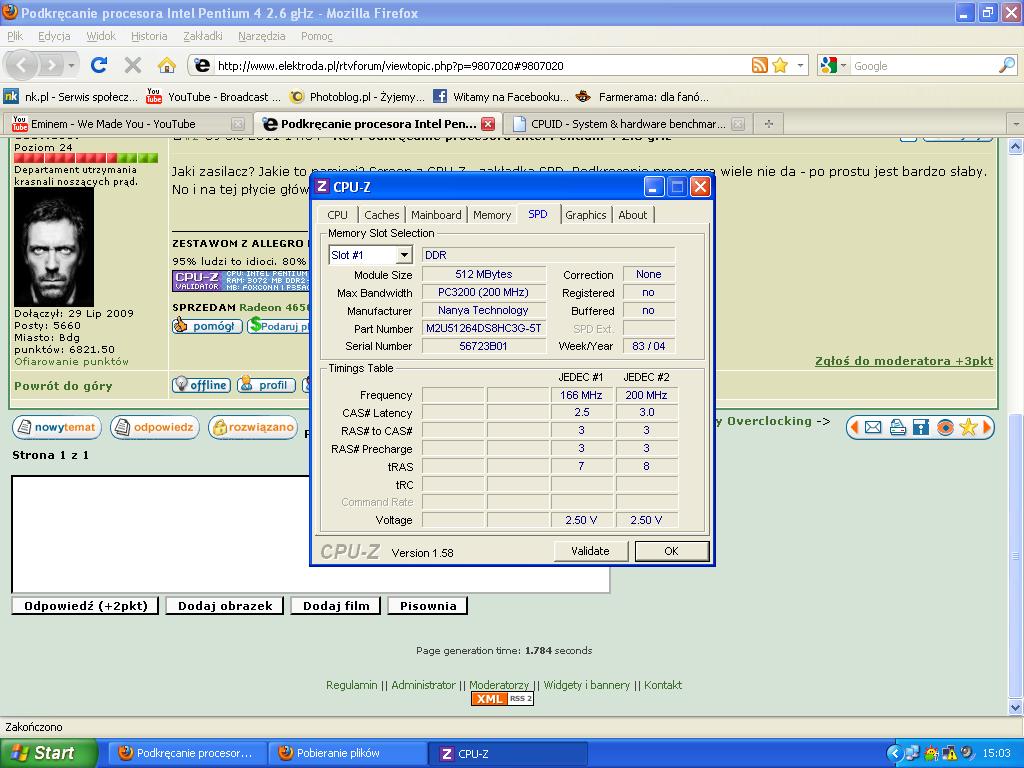Click the RSS feed icon in address bar
The image size is (1024, 768).
pyautogui.click(x=760, y=65)
